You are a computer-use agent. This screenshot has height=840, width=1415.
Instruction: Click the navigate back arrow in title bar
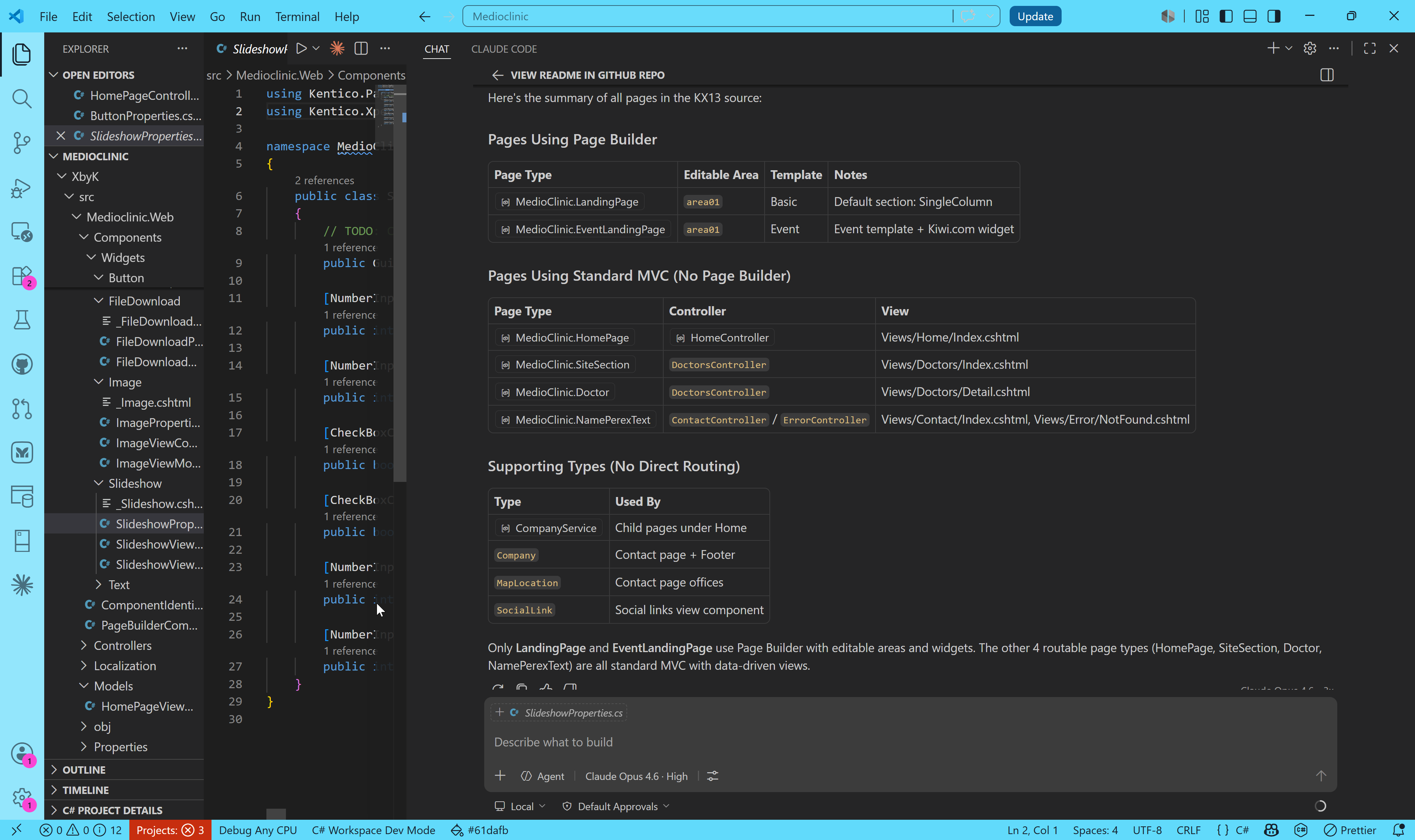click(x=424, y=17)
